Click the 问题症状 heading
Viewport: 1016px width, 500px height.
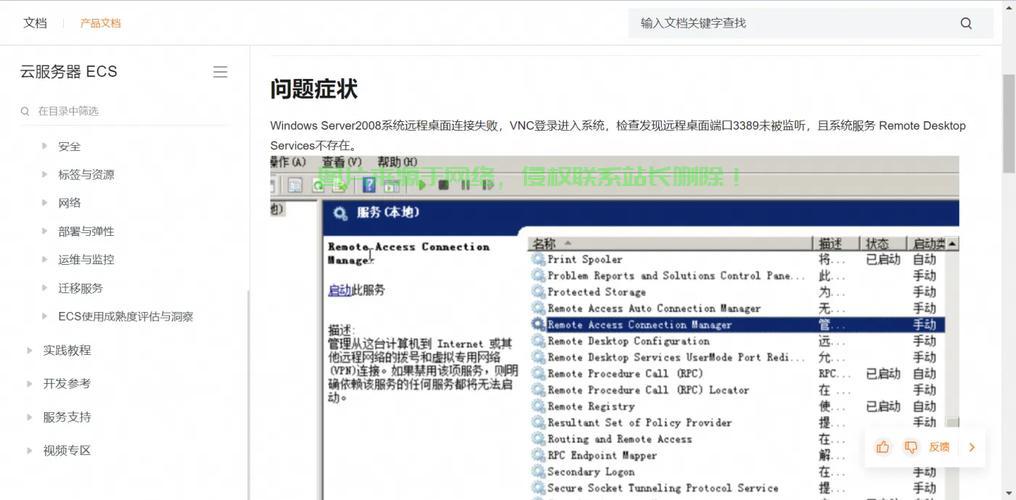coord(314,89)
